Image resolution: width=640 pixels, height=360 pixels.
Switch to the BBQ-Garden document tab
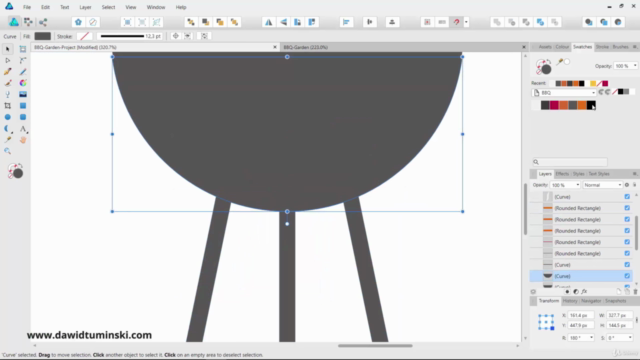306,47
